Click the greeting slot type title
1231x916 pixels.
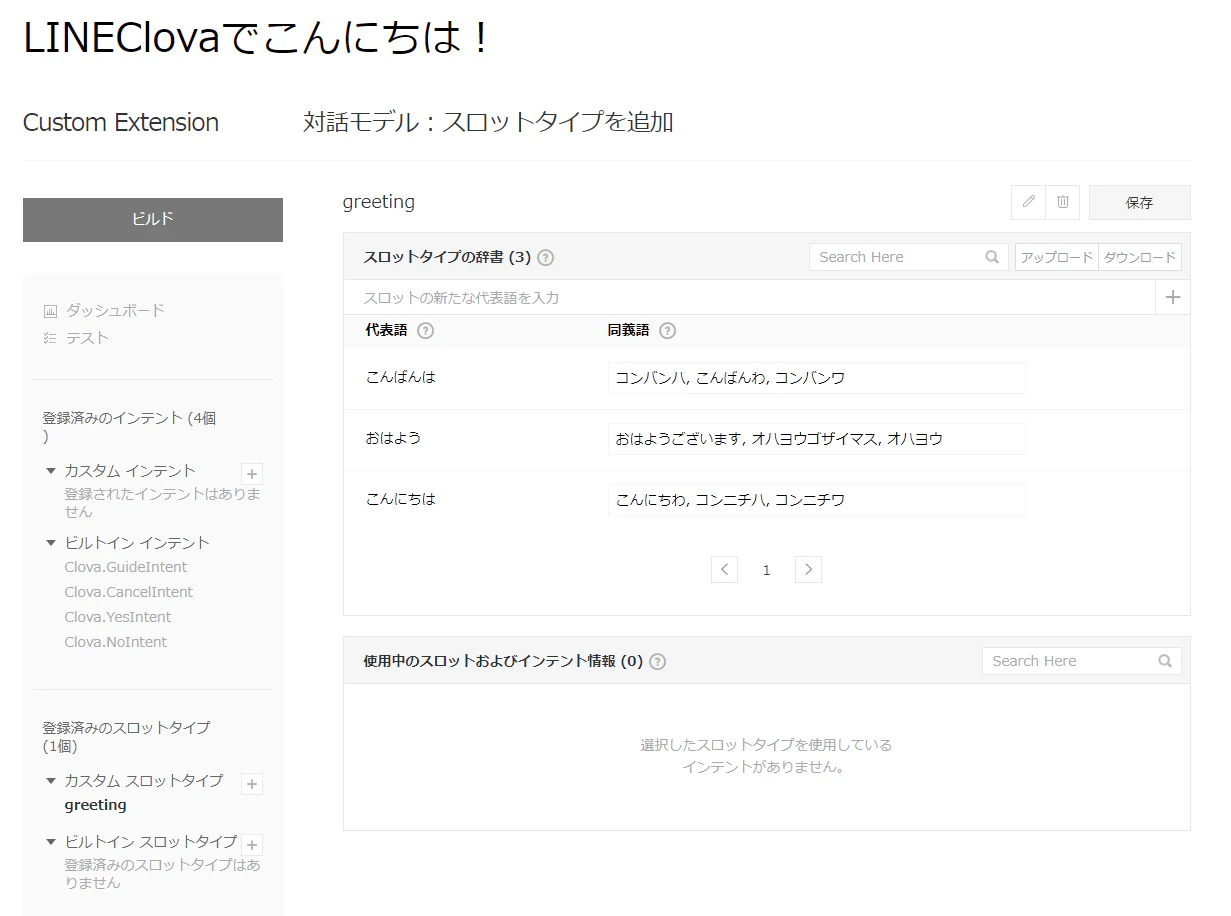pos(379,202)
